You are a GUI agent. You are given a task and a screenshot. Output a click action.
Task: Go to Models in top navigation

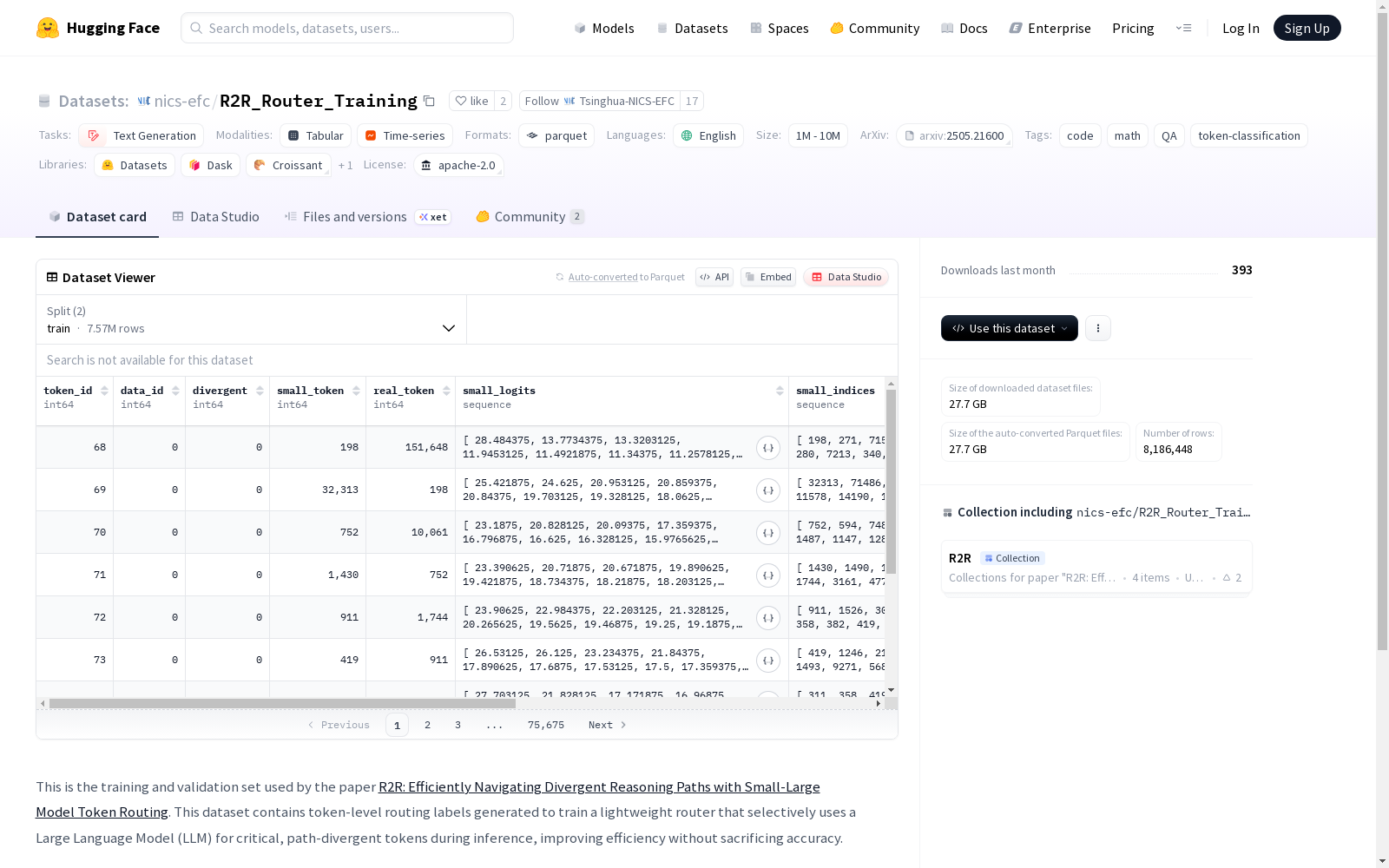[x=604, y=28]
